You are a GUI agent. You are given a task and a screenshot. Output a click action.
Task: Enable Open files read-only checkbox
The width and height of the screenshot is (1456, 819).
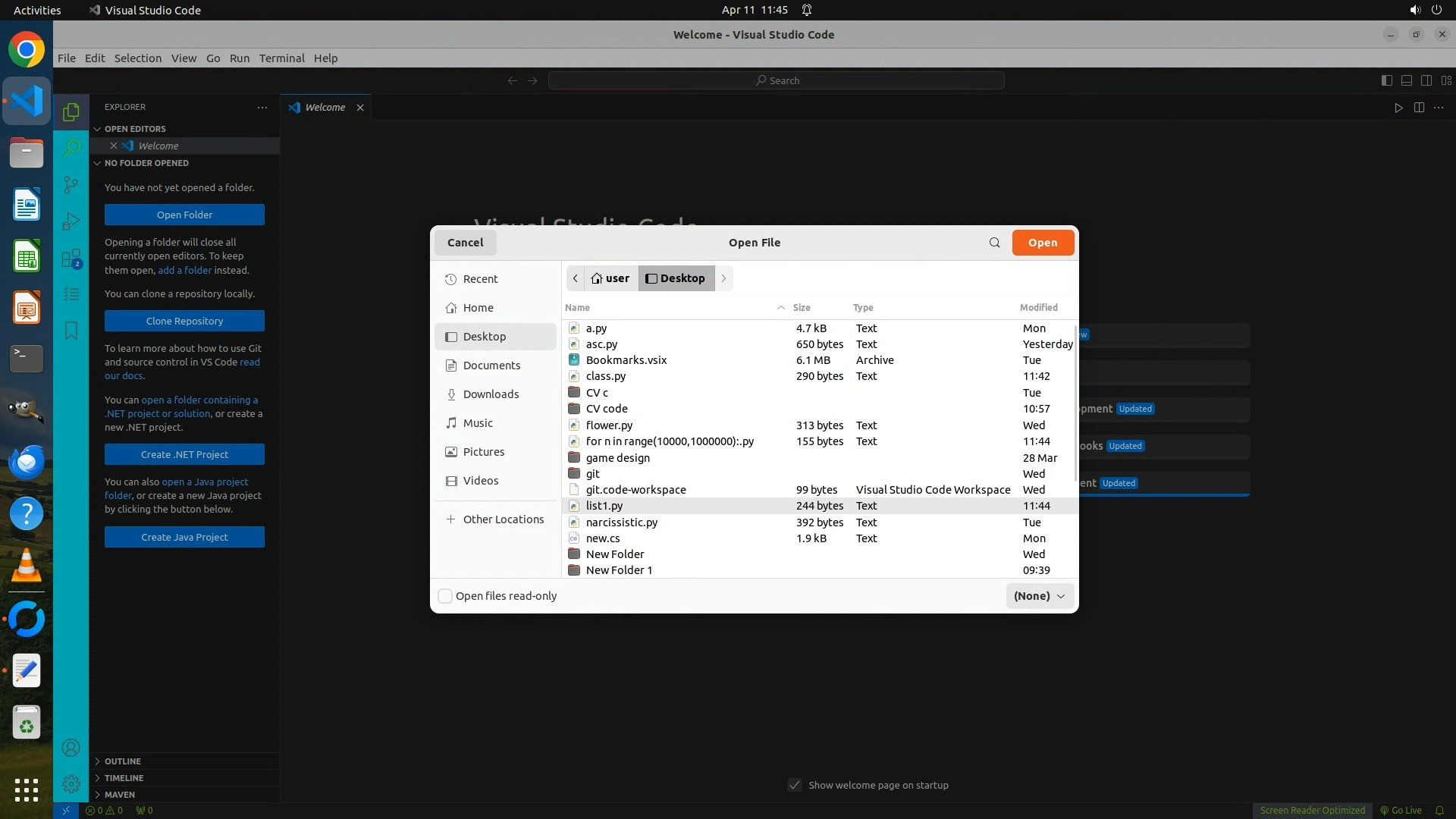pos(446,596)
